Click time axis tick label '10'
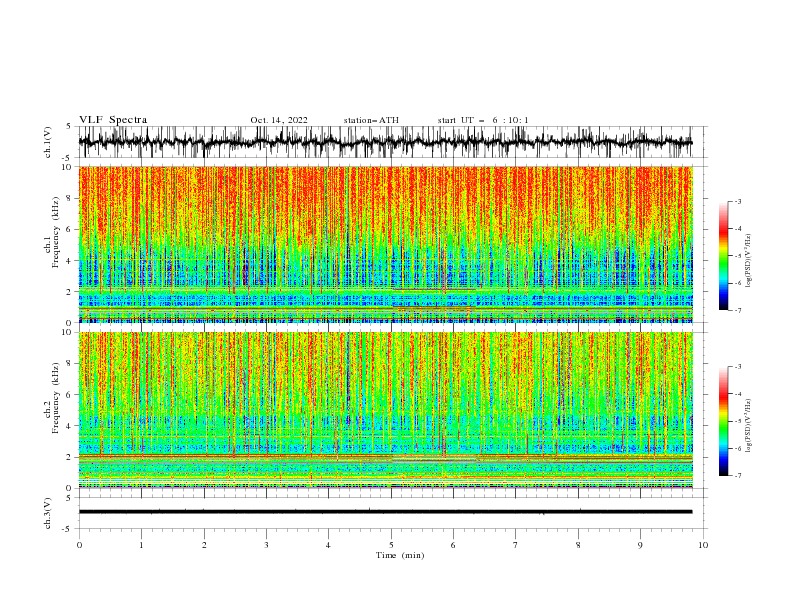Screen dimensions: 792x612 point(703,545)
